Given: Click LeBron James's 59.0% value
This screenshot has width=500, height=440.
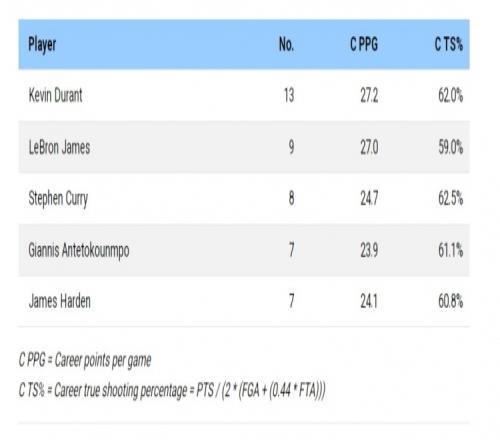Looking at the screenshot, I should coord(451,147).
